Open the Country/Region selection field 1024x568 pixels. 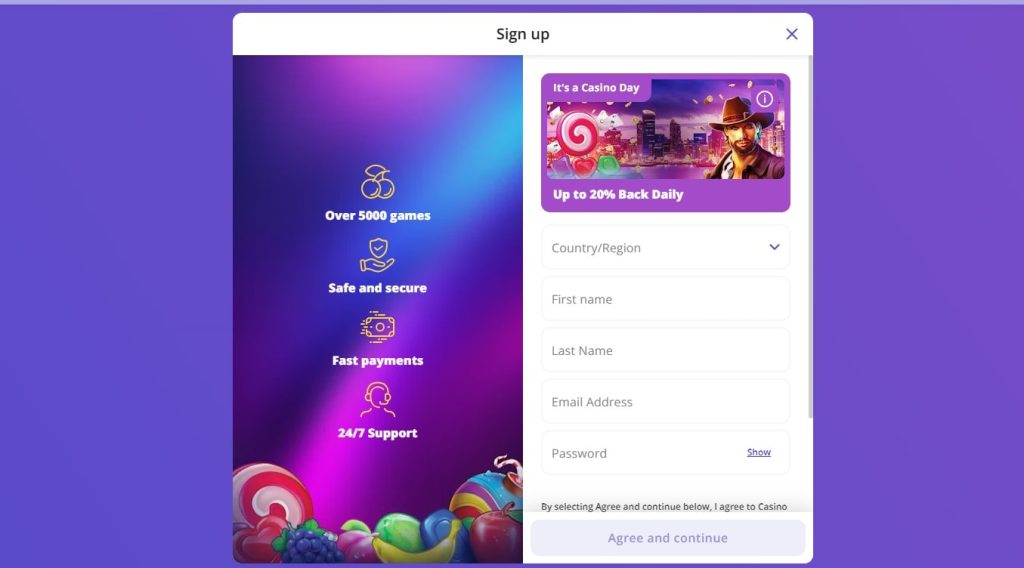point(665,247)
